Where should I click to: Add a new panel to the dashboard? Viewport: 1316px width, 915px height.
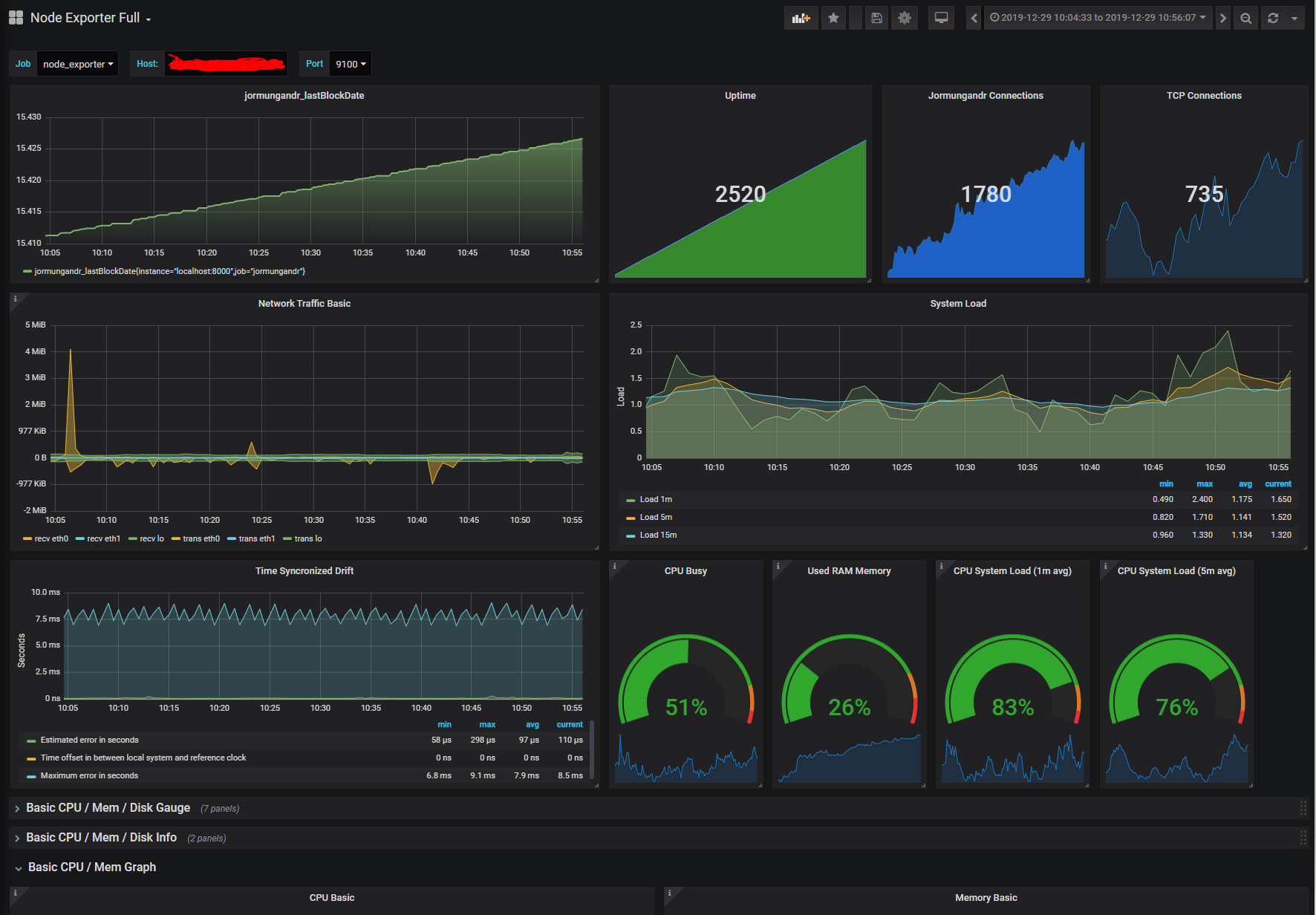(x=801, y=17)
